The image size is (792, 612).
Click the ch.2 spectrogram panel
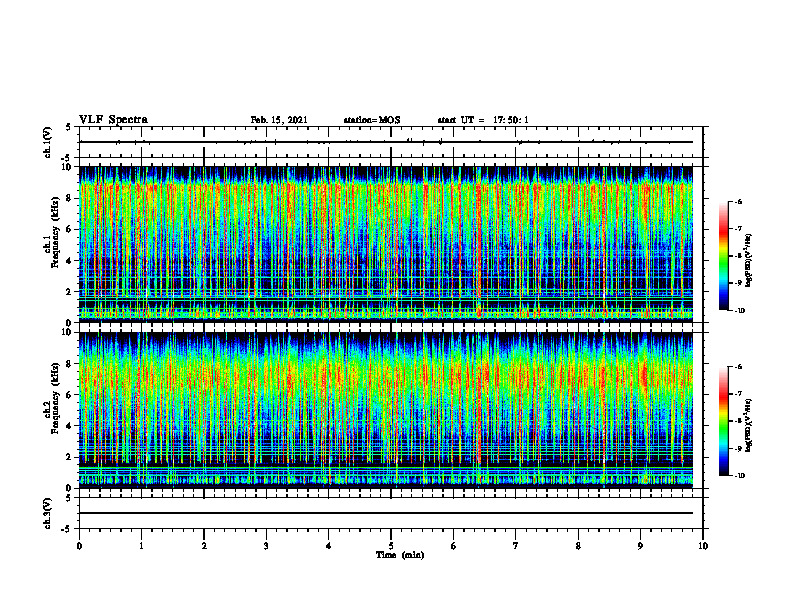386,410
